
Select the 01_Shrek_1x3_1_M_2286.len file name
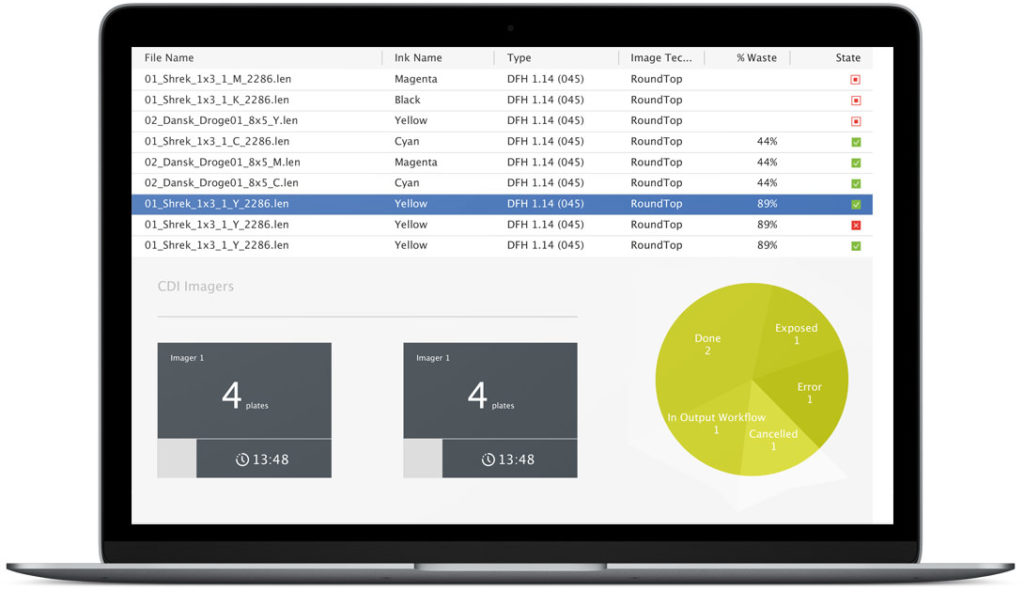pos(217,79)
